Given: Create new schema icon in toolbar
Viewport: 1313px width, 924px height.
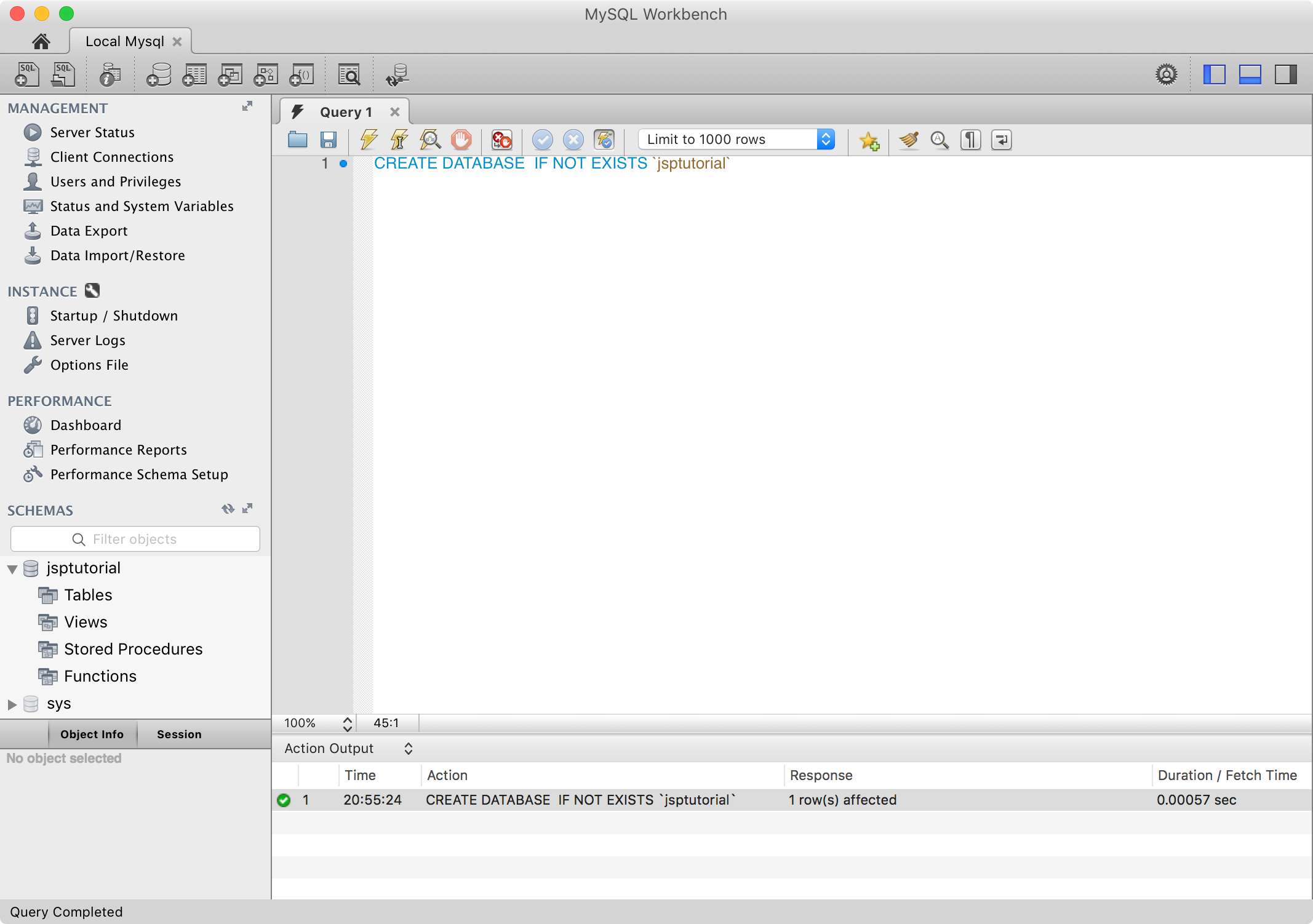Looking at the screenshot, I should click(159, 74).
